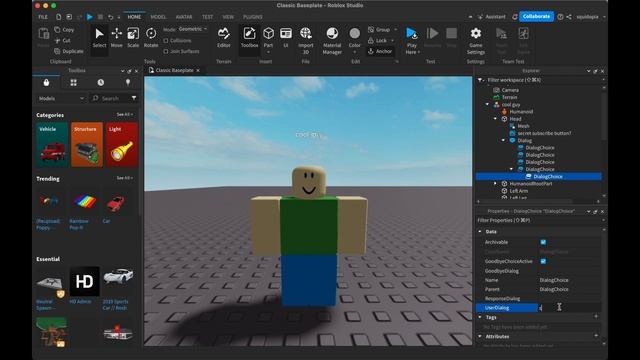The height and width of the screenshot is (360, 640).
Task: Switch to the MODEL ribbon tab
Action: (158, 17)
